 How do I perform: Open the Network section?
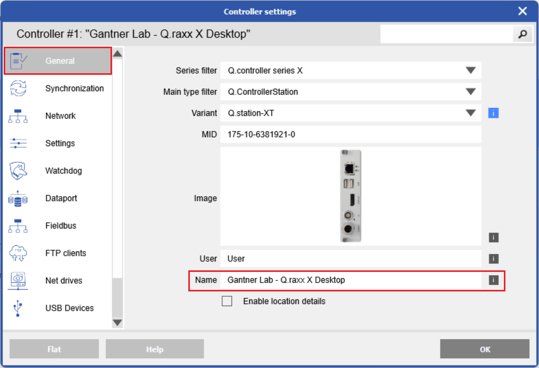(x=58, y=116)
